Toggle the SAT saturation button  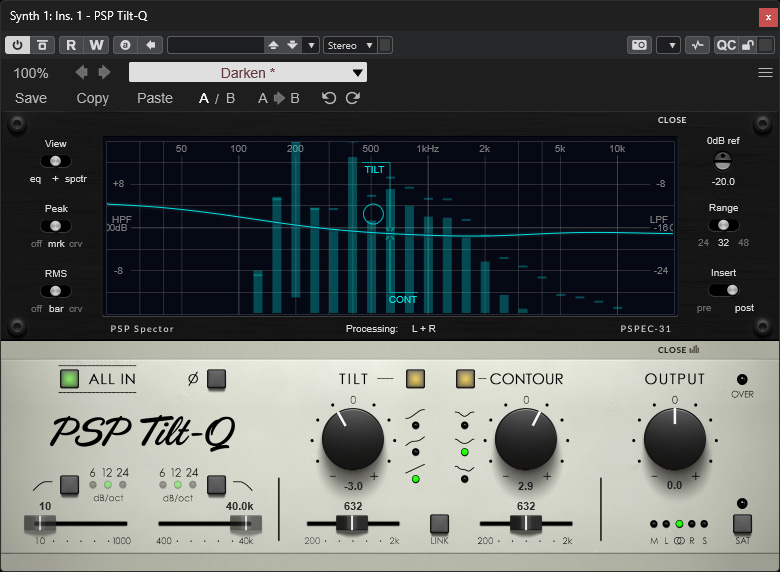coord(742,524)
